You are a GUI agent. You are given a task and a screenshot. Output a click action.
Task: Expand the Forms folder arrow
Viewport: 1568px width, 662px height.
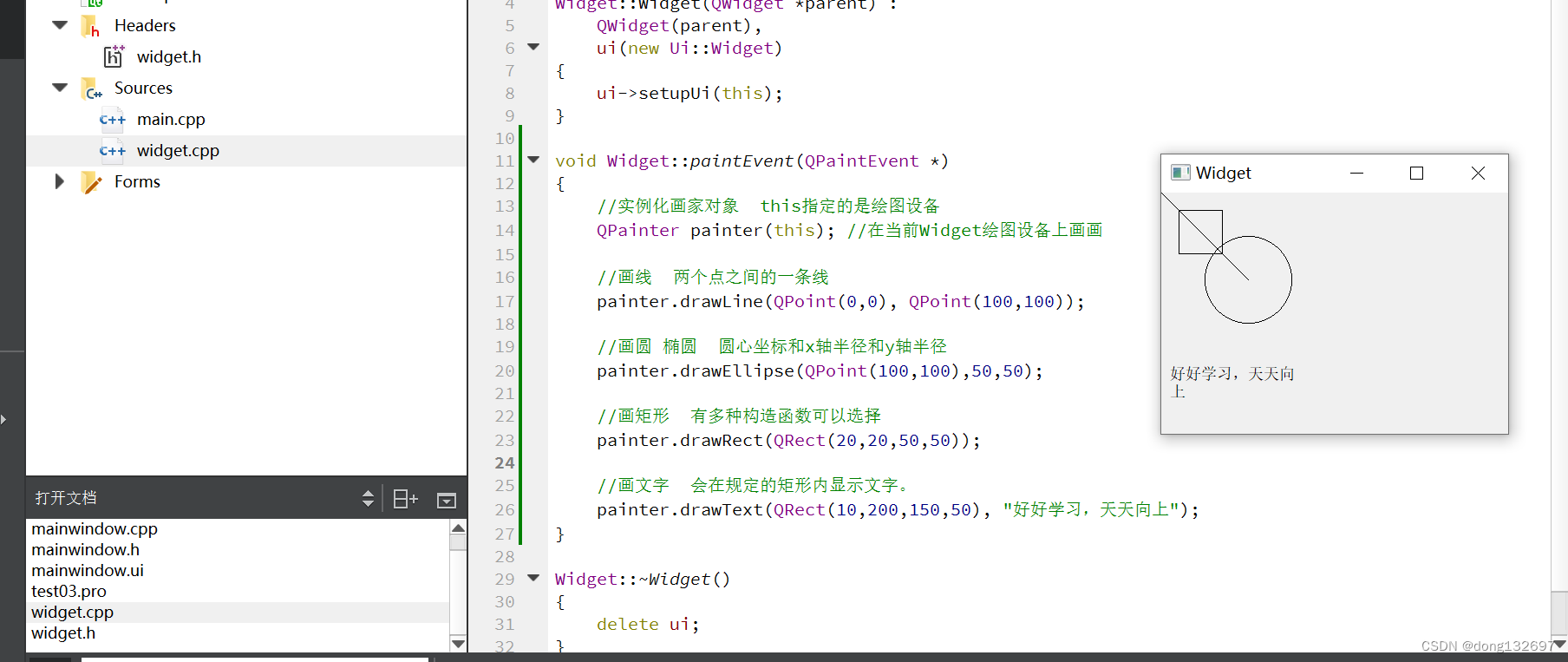coord(59,181)
